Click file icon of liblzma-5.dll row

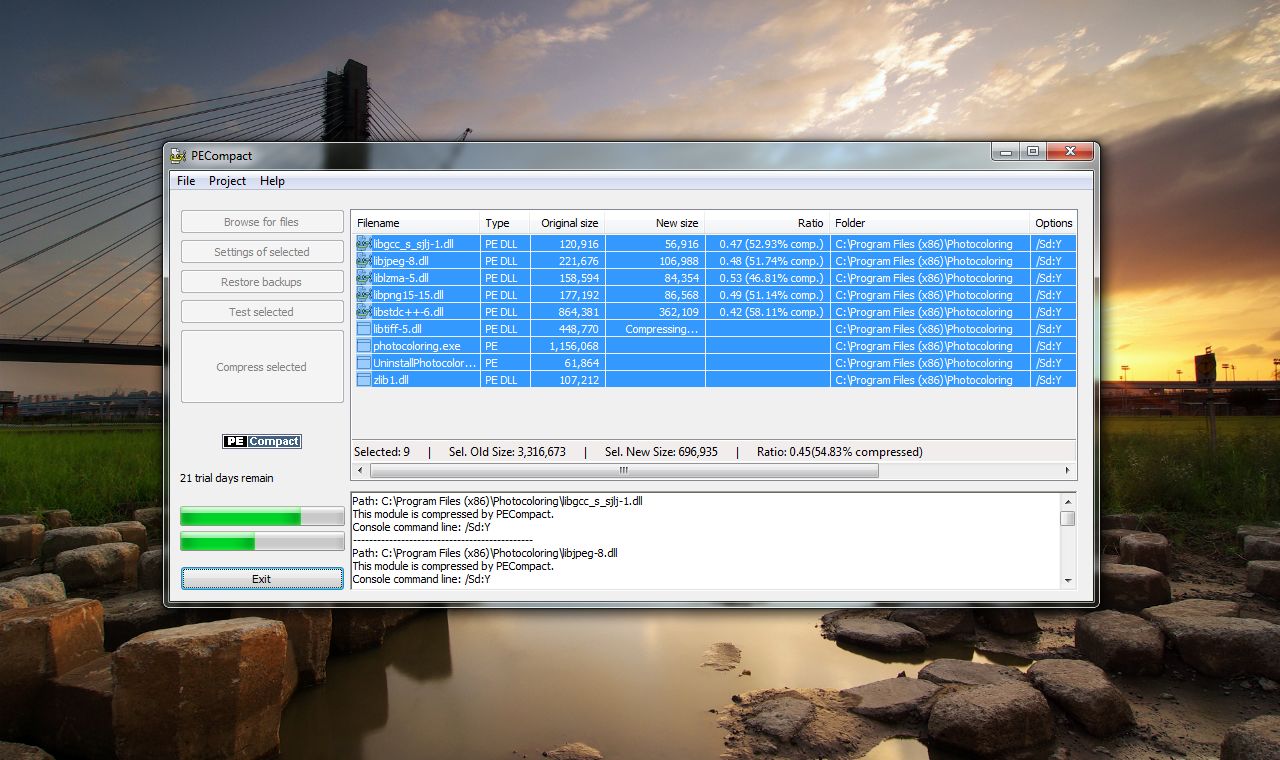click(x=364, y=277)
